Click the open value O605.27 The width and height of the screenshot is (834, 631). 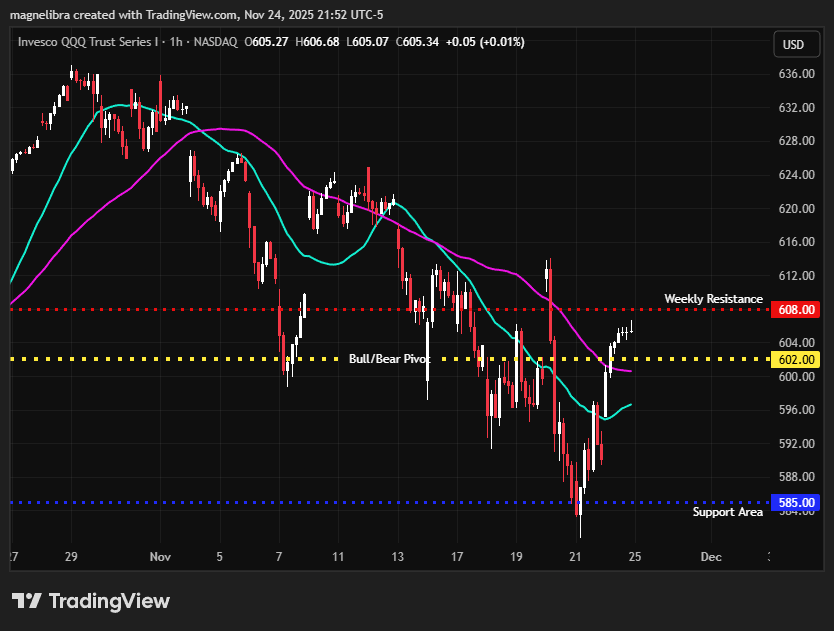[x=266, y=42]
